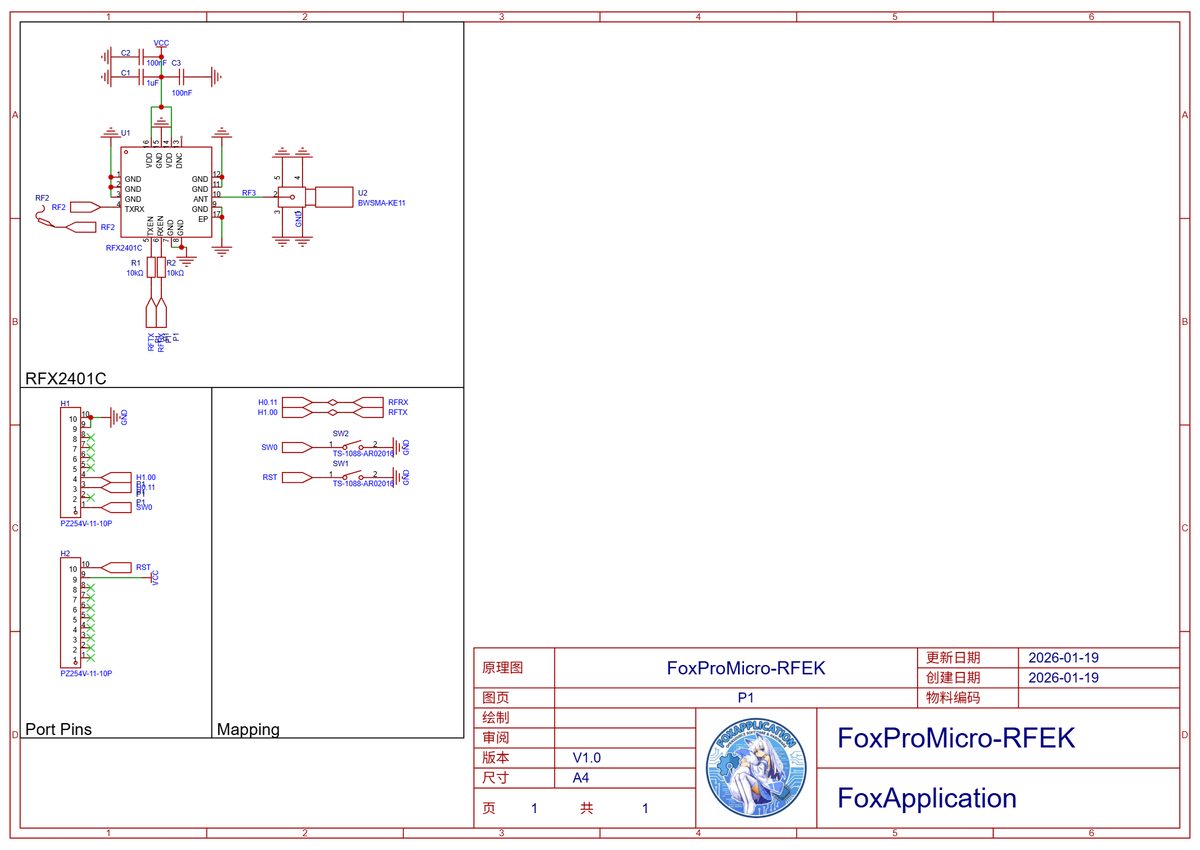1200x850 pixels.
Task: Select the H1.00 net port on header H1
Action: pos(116,477)
